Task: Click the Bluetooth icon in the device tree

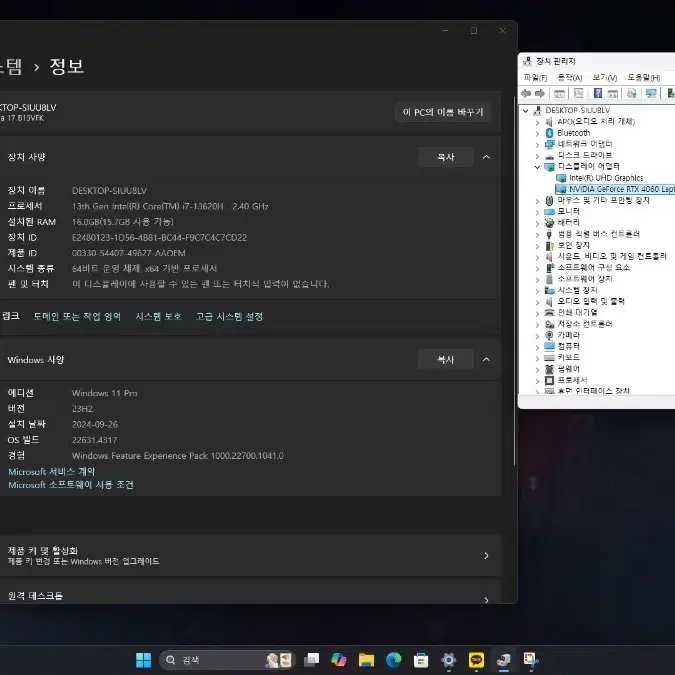Action: [x=549, y=133]
